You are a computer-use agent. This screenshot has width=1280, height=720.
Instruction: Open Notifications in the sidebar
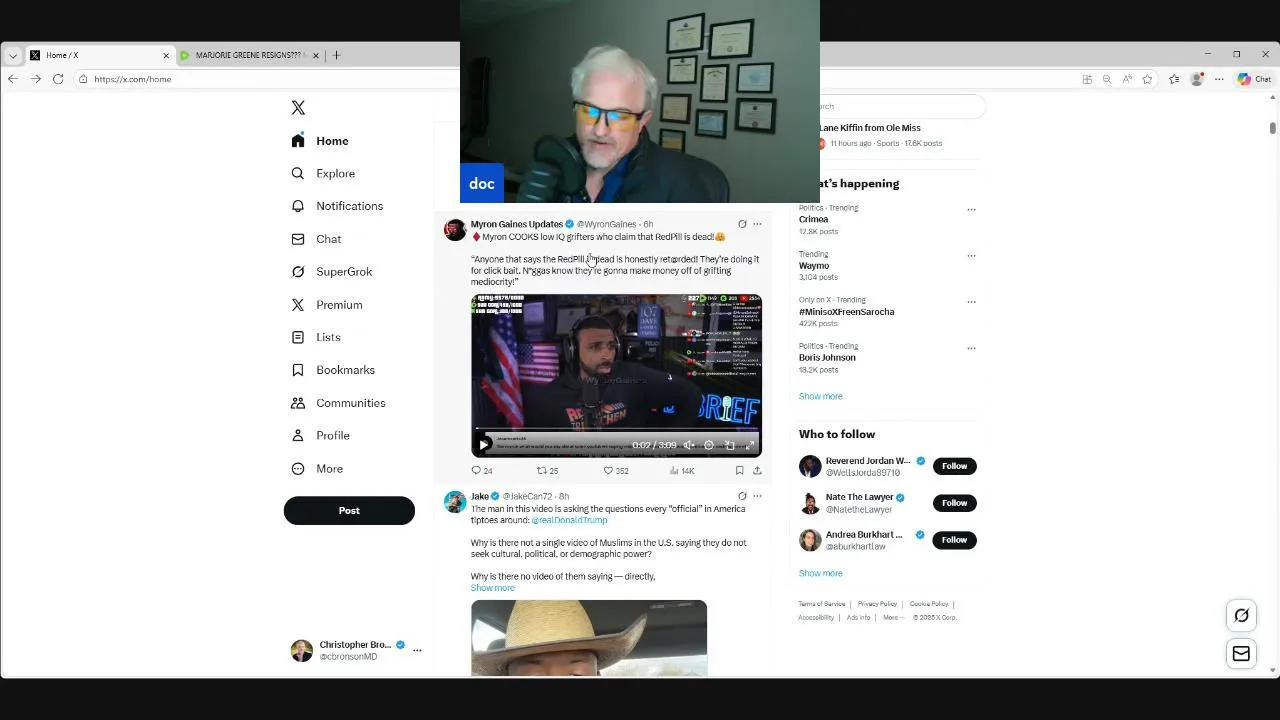pyautogui.click(x=337, y=206)
